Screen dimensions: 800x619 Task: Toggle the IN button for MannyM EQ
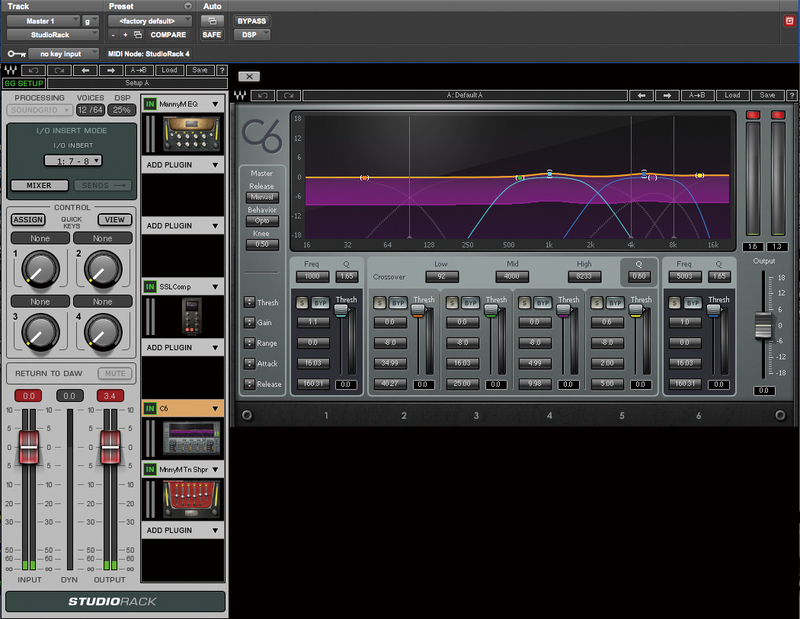click(x=150, y=104)
